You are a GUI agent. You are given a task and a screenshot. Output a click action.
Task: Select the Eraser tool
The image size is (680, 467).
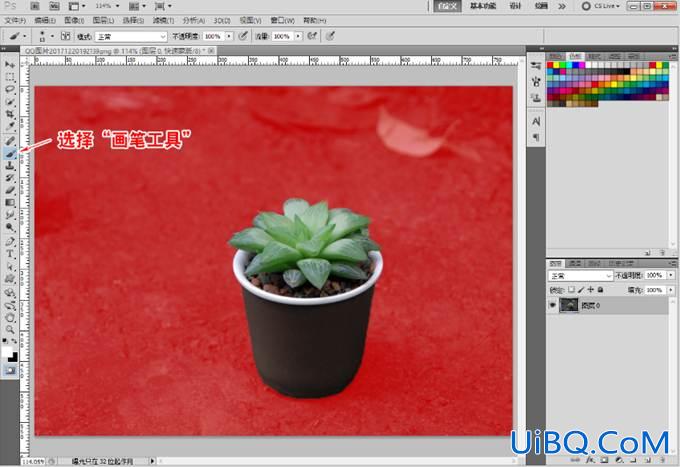[10, 190]
